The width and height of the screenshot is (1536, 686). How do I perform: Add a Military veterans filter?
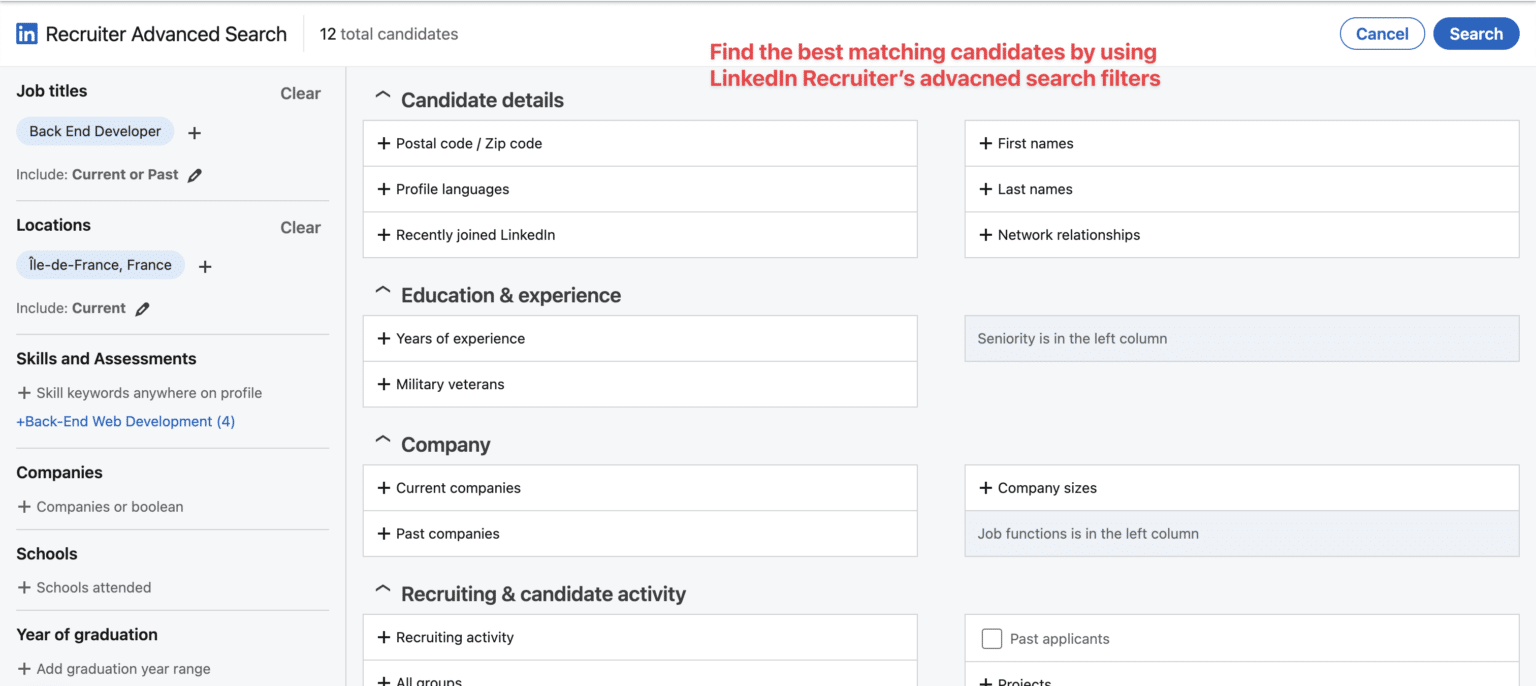[x=450, y=384]
